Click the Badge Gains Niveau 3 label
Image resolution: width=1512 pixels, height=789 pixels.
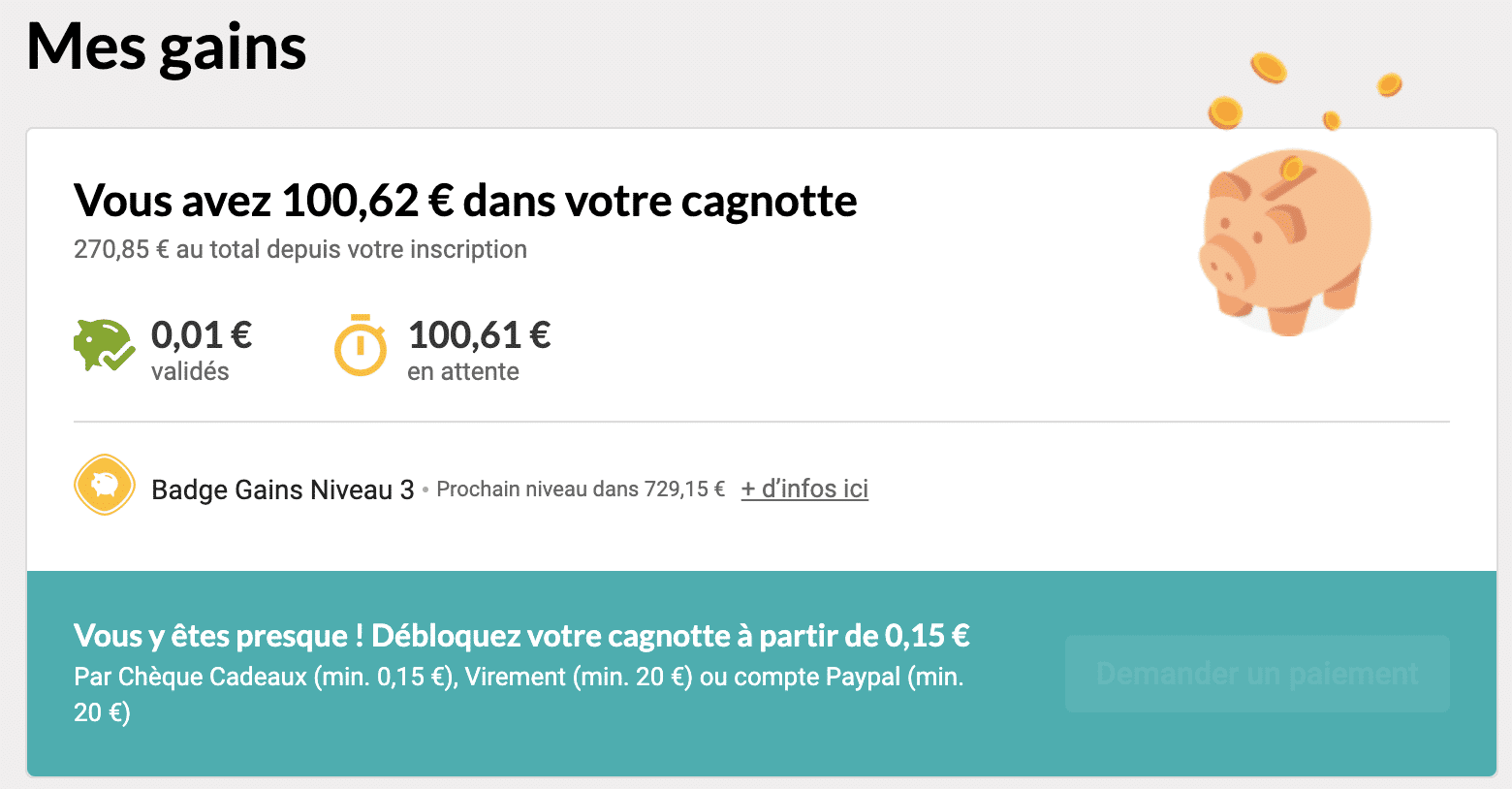click(283, 489)
